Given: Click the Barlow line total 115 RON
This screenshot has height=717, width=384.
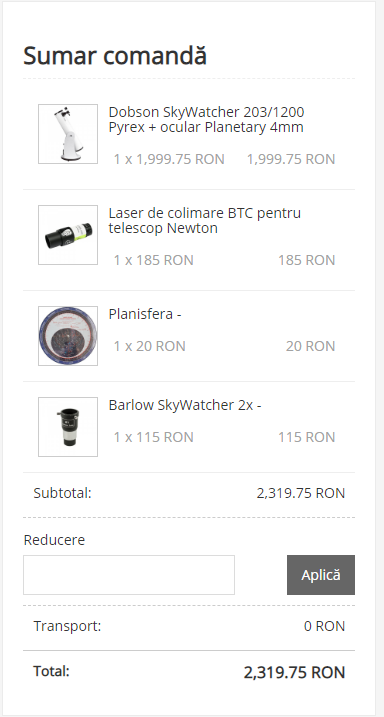Looking at the screenshot, I should pyautogui.click(x=307, y=437).
